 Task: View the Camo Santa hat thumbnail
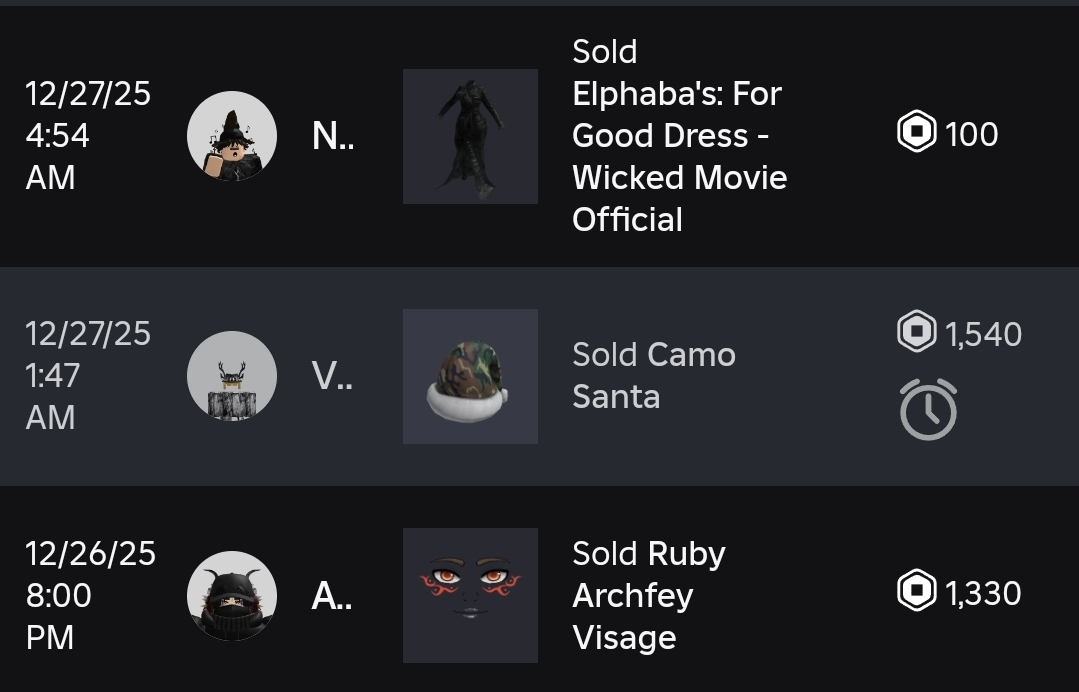470,376
